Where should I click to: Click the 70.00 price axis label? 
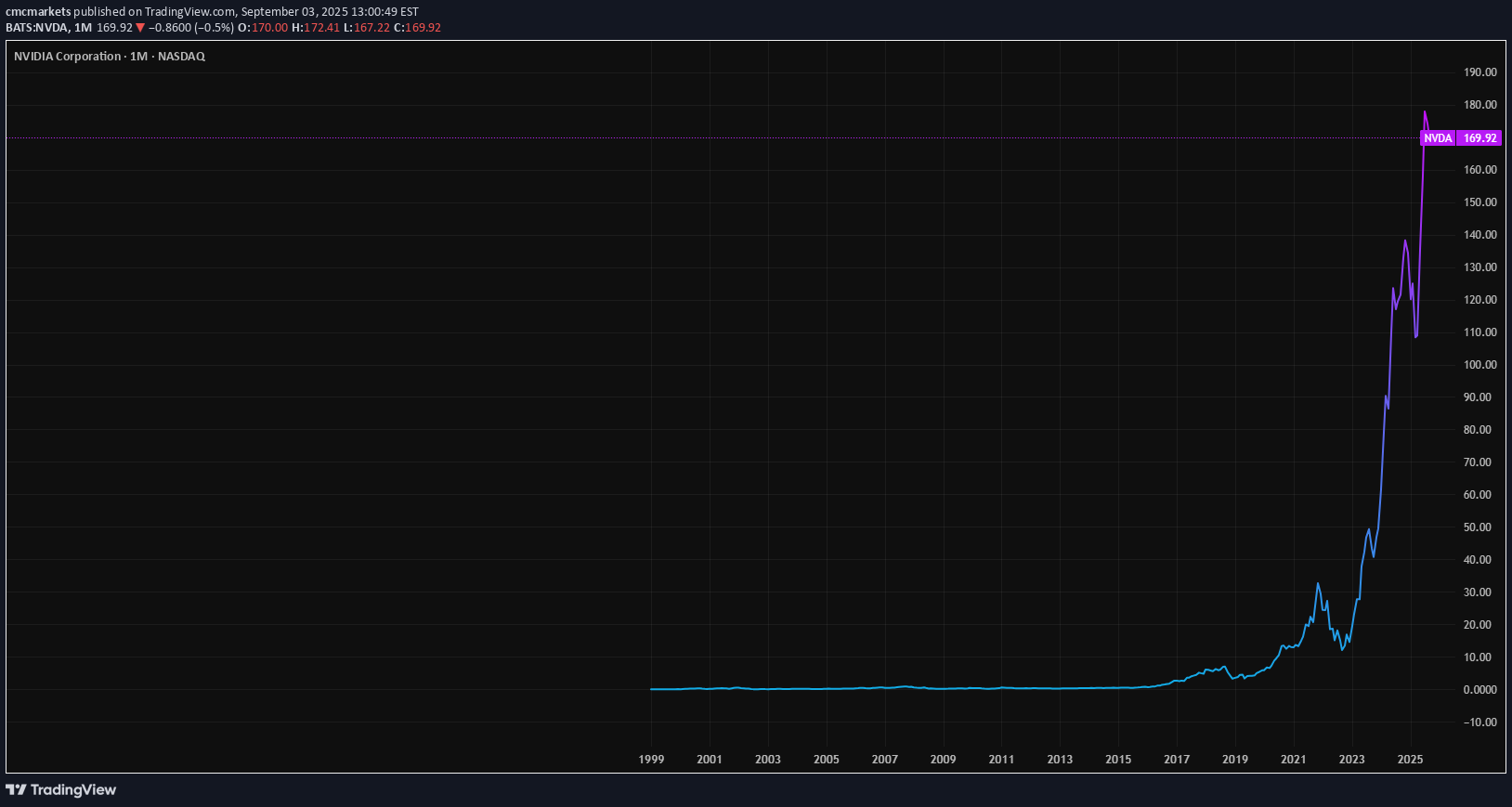(x=1478, y=462)
